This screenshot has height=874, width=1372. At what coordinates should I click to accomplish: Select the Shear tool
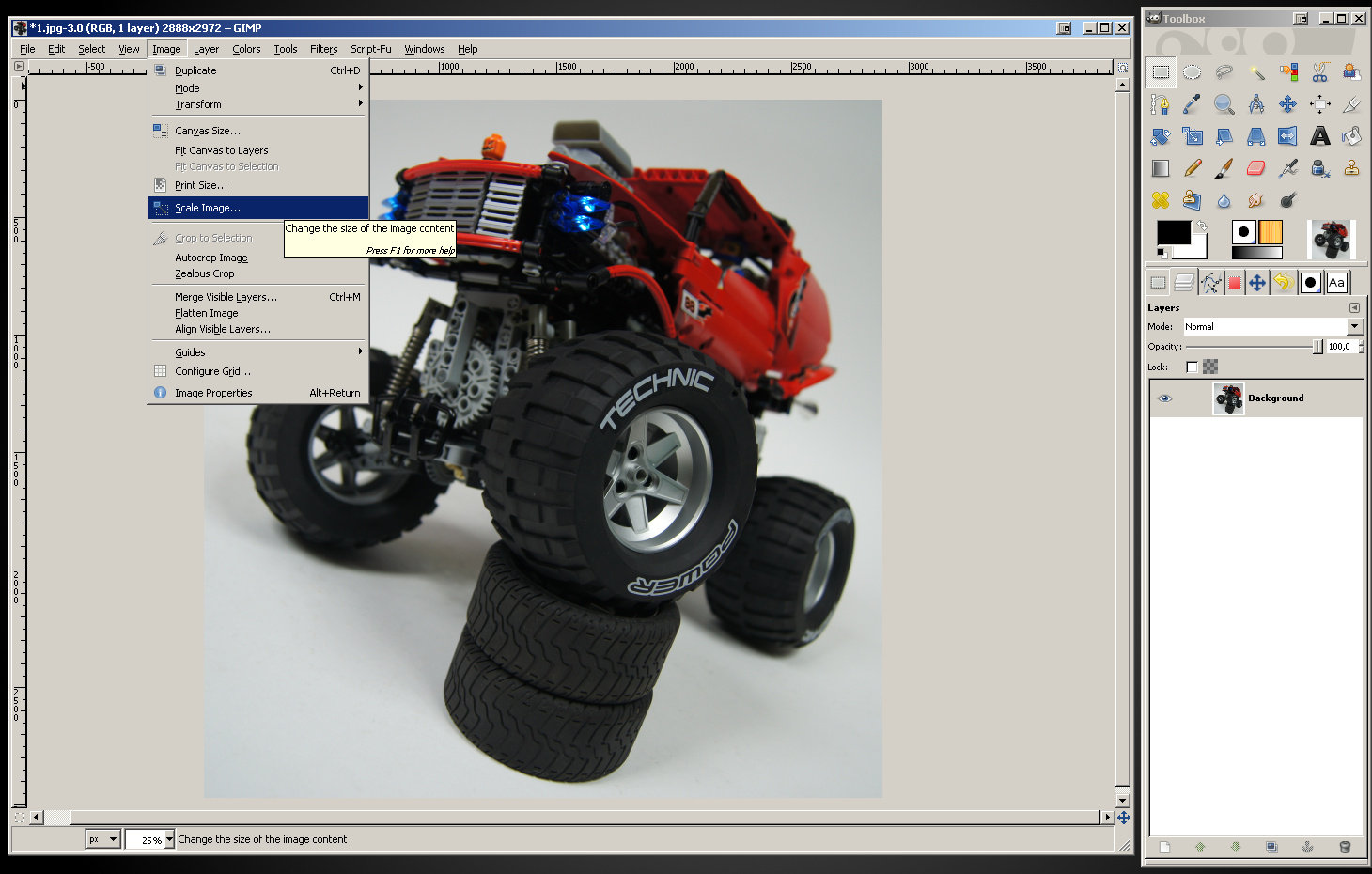[x=1224, y=136]
